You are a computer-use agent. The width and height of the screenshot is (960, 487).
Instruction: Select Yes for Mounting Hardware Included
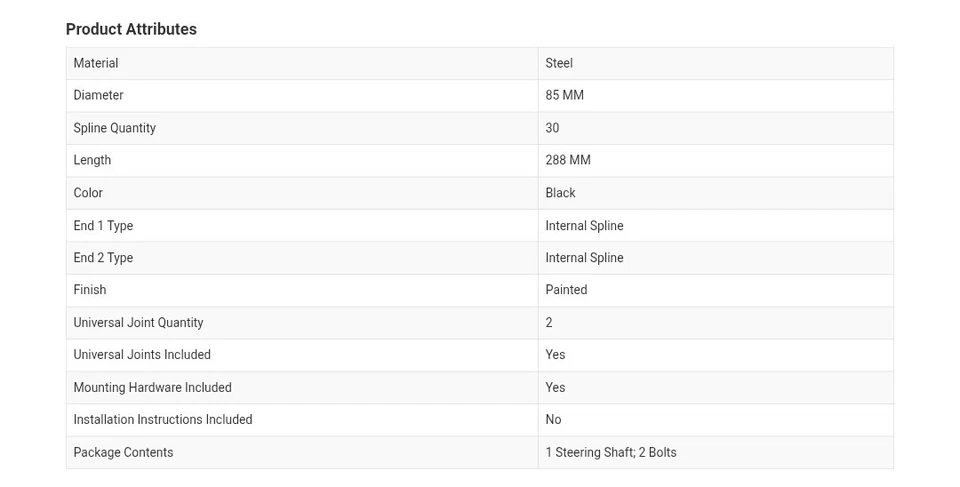[555, 388]
